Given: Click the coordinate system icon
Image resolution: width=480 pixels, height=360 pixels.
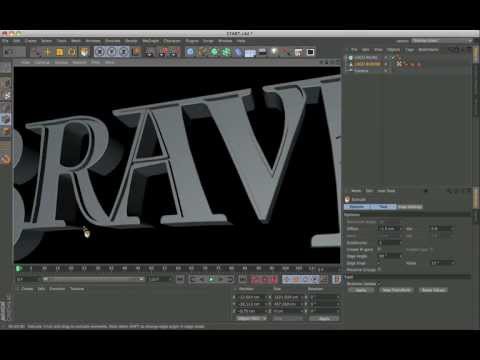Looking at the screenshot, I should point(136,52).
